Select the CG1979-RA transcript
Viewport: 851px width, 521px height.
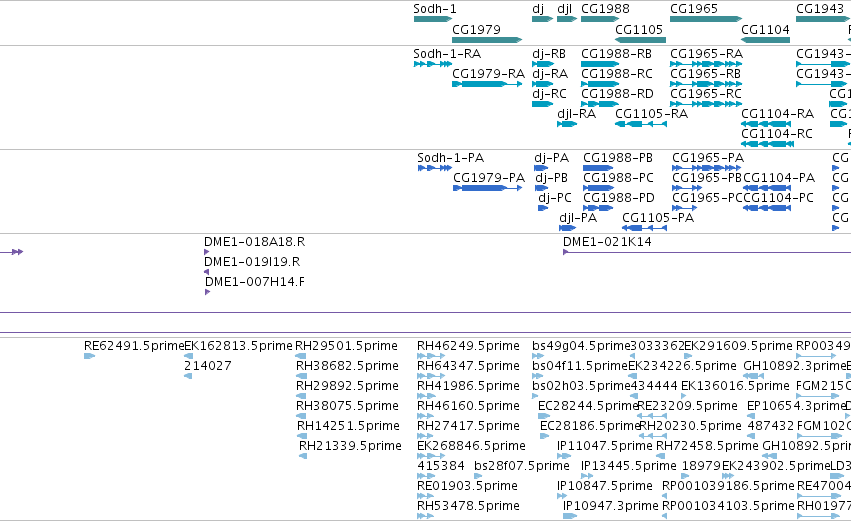tap(487, 84)
